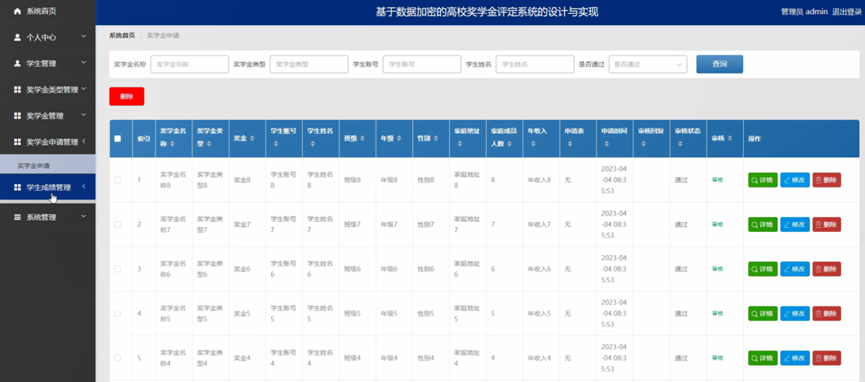
Task: Sort by the 奖金 column arrows
Action: pyautogui.click(x=252, y=139)
